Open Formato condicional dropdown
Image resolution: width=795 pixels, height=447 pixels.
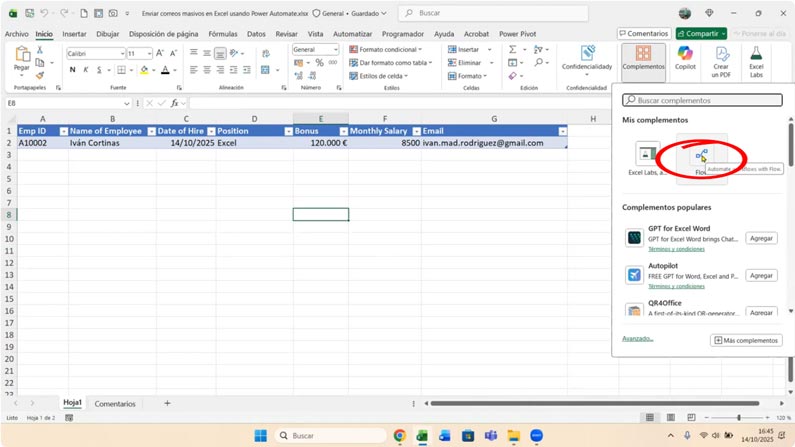[386, 49]
